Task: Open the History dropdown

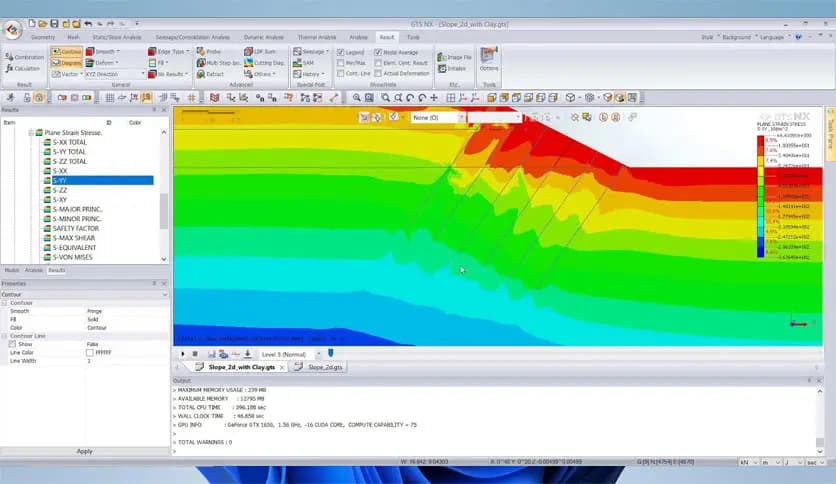Action: pos(309,74)
